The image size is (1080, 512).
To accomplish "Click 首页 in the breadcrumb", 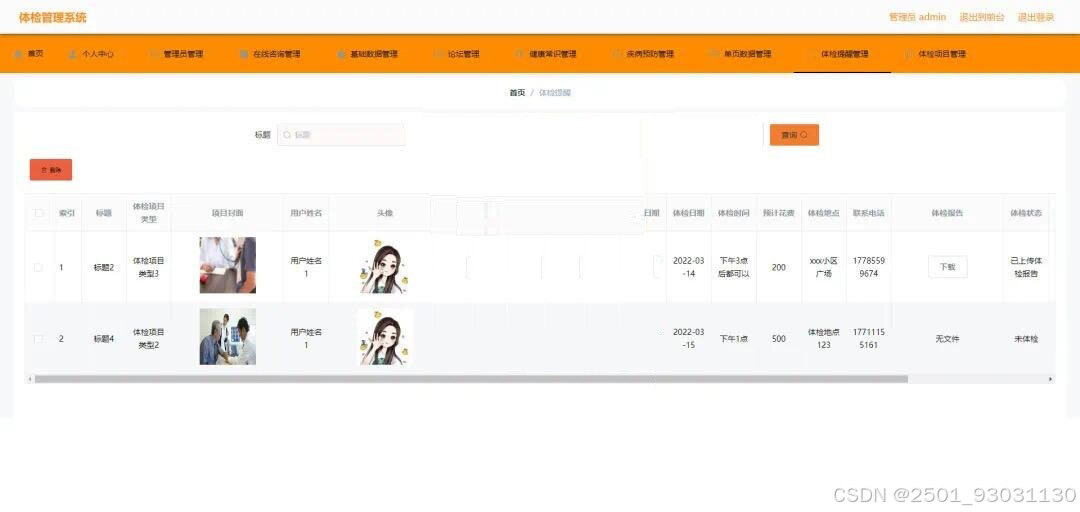I will click(517, 92).
